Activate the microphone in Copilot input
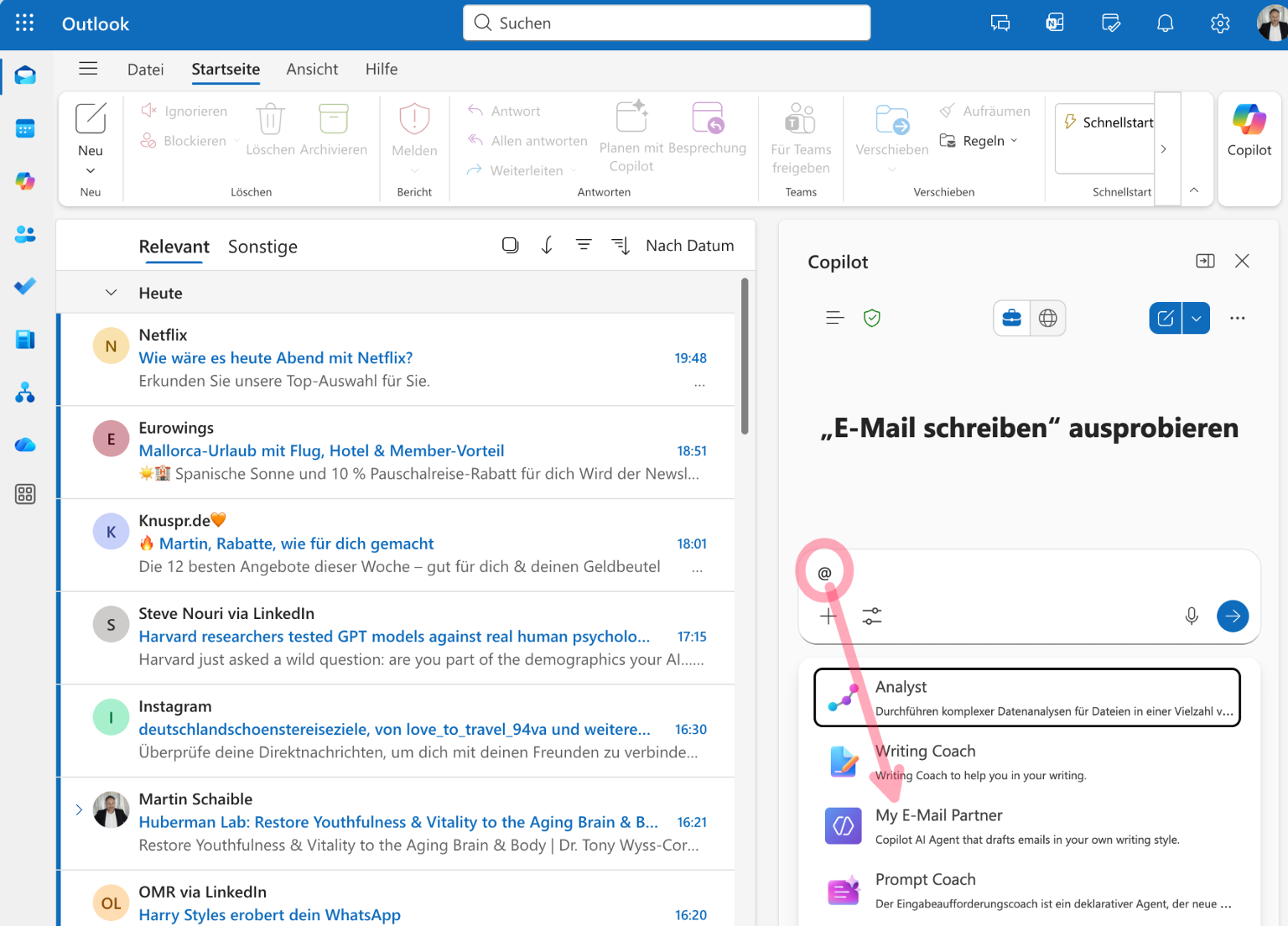 (1192, 616)
